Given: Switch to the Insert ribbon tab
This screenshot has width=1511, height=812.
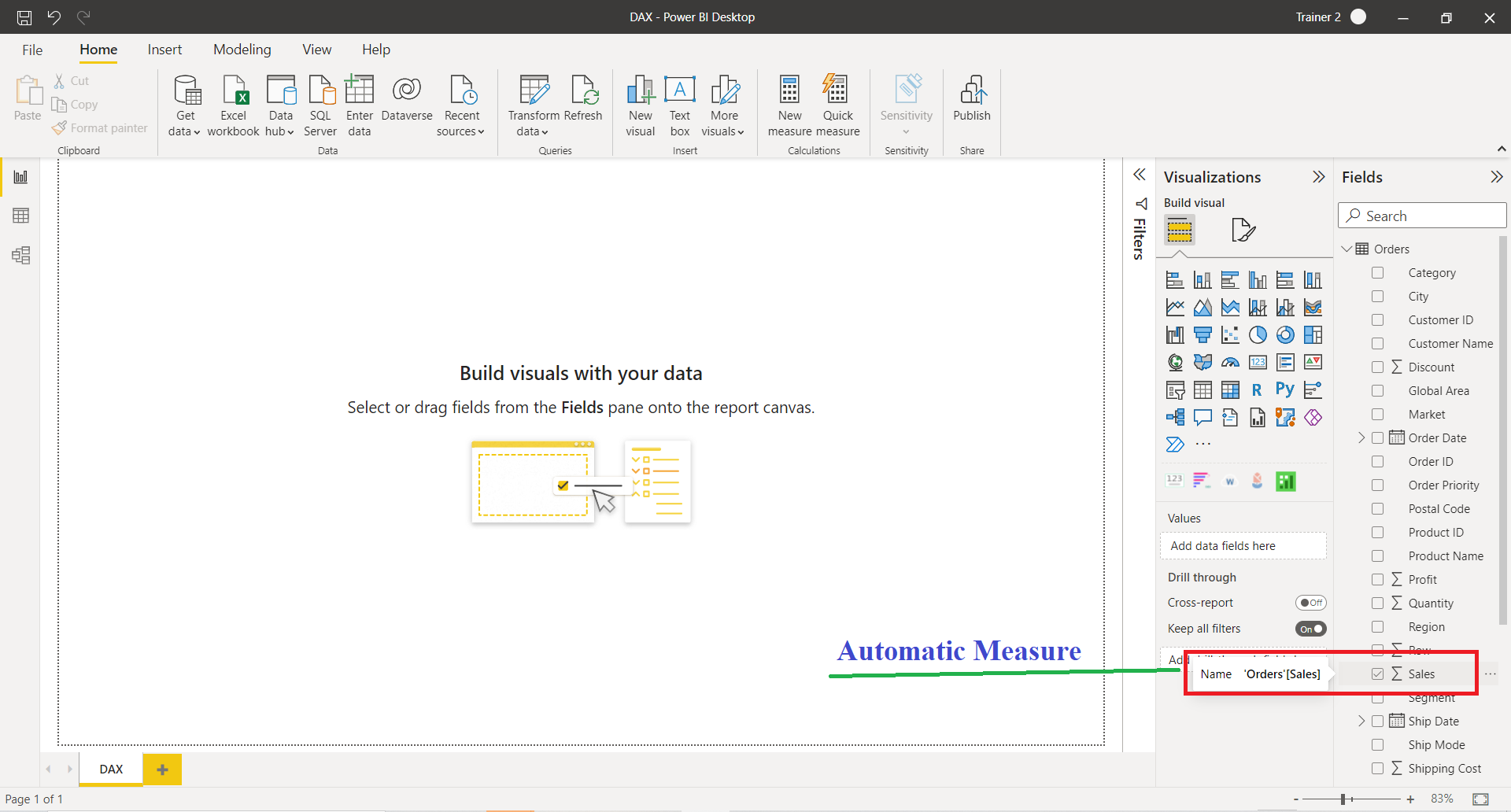Looking at the screenshot, I should (x=164, y=50).
